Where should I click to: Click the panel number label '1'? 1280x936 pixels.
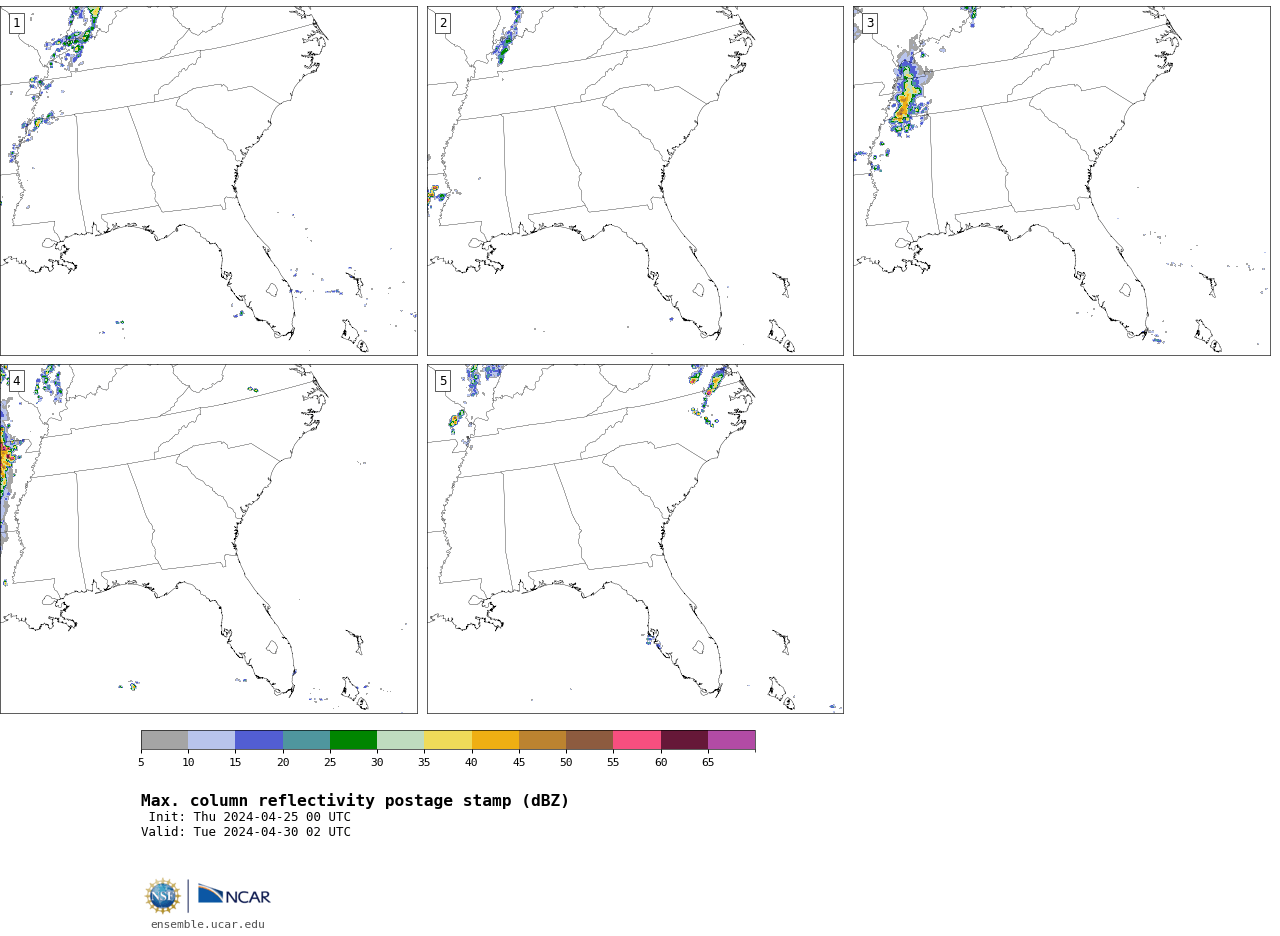16,23
